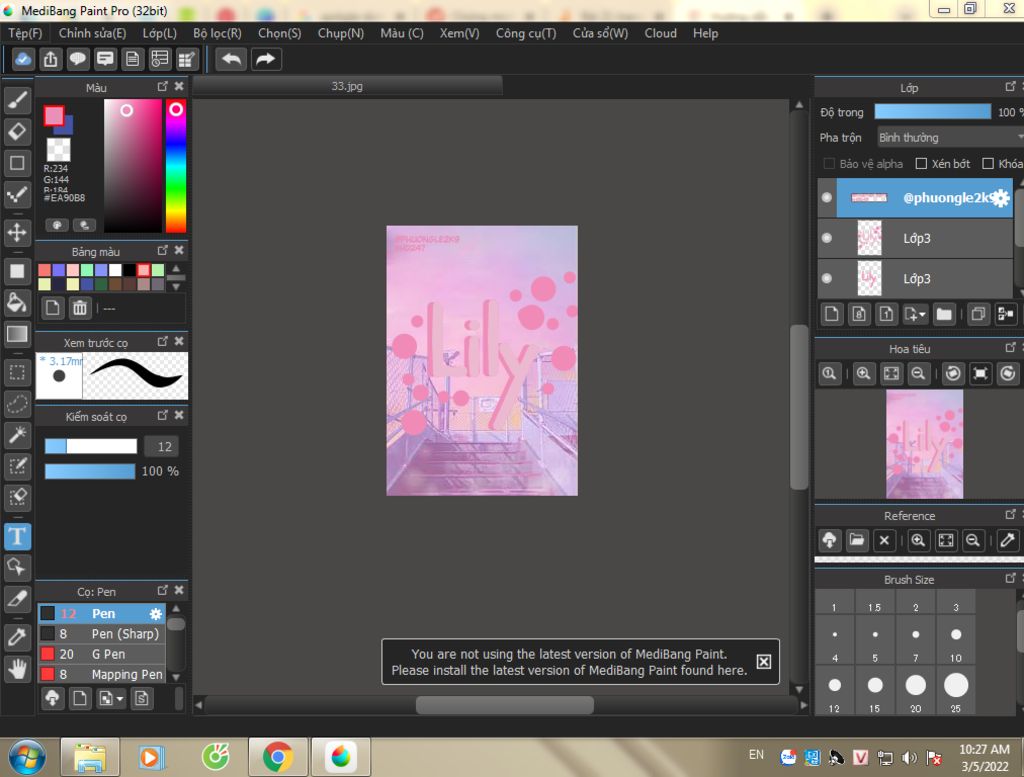Screen dimensions: 1024x777
Task: Choose brush size 12 preset
Action: 835,691
